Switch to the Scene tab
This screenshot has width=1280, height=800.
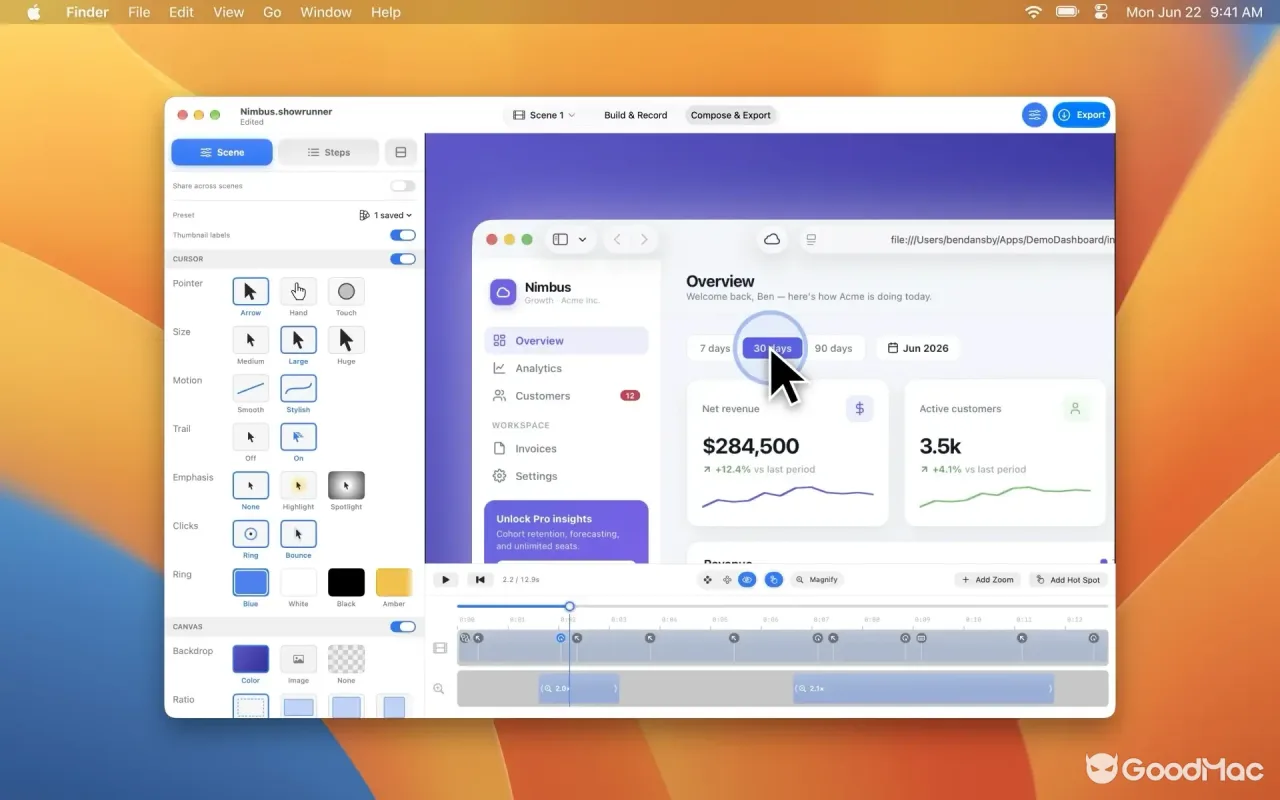tap(222, 152)
